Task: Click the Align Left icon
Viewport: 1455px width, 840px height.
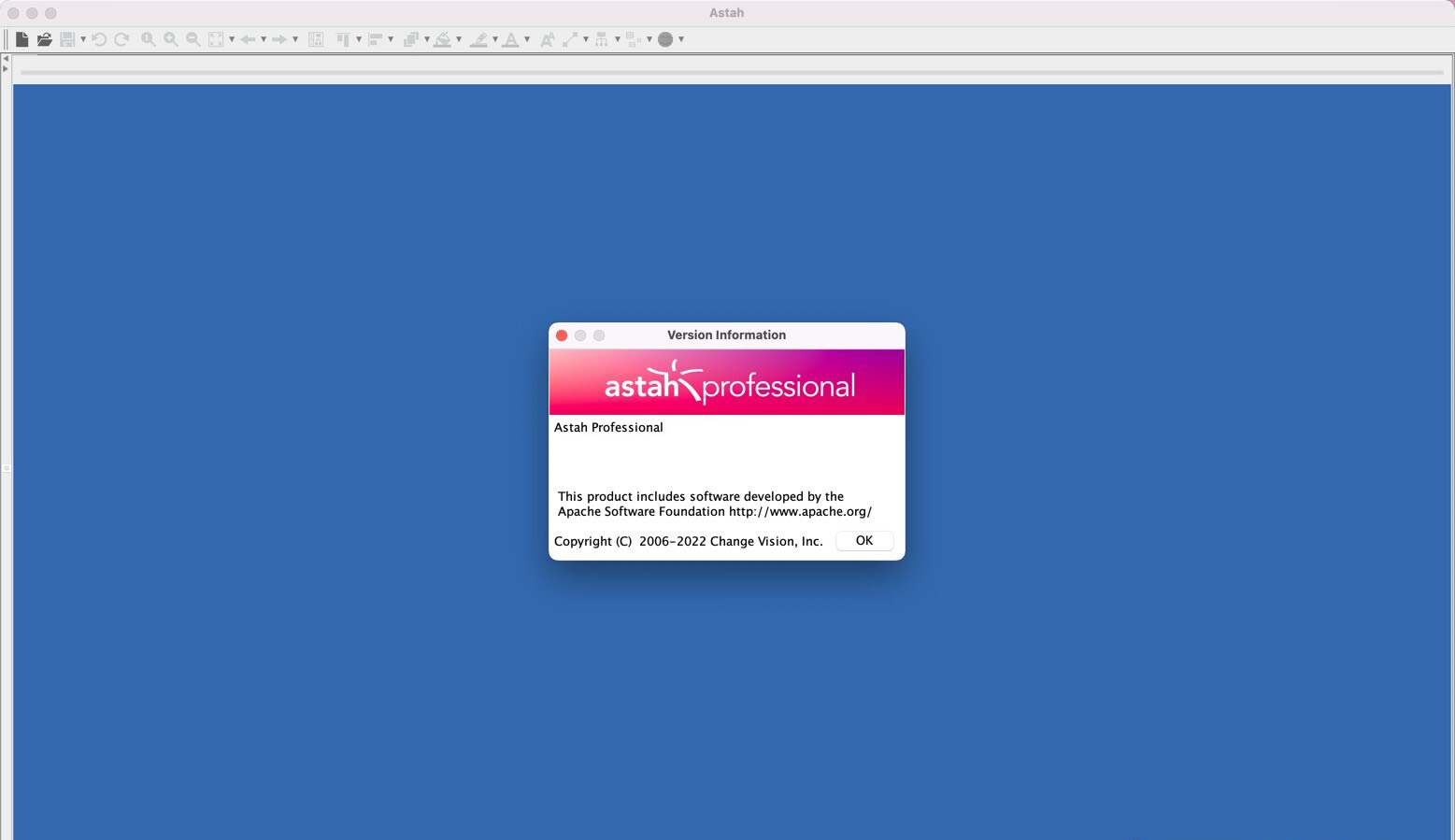Action: point(375,39)
